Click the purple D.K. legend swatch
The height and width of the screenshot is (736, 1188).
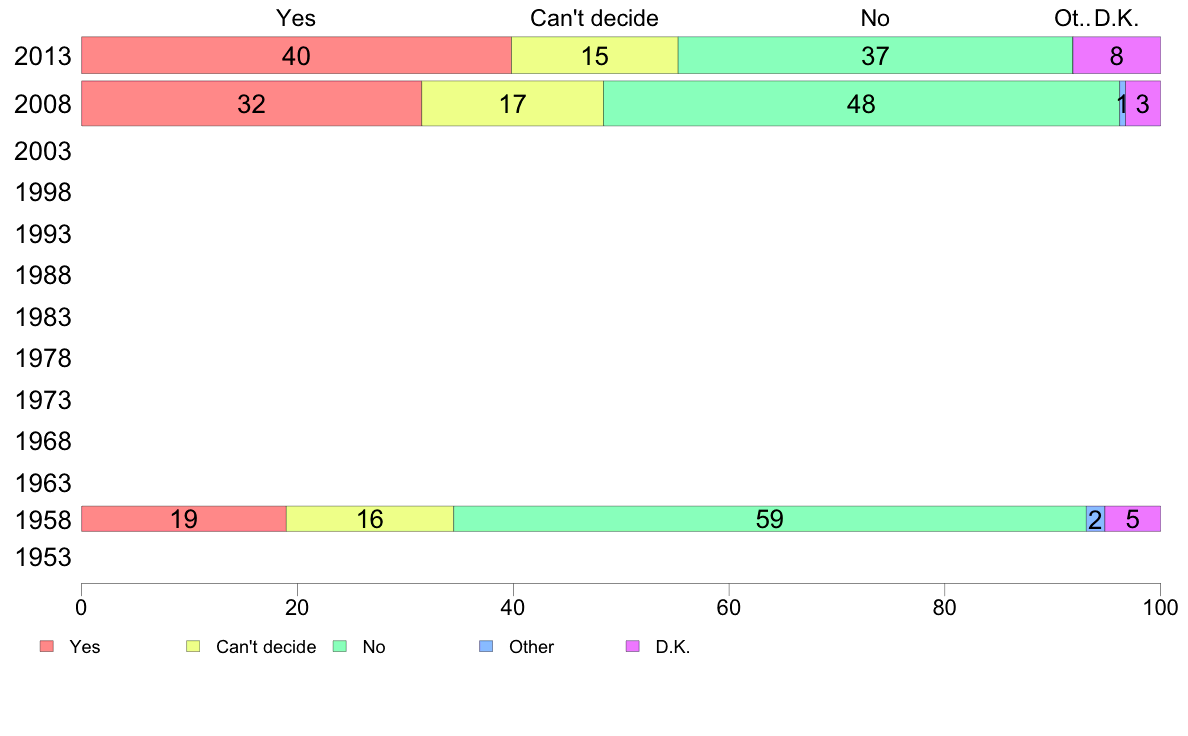pos(633,647)
